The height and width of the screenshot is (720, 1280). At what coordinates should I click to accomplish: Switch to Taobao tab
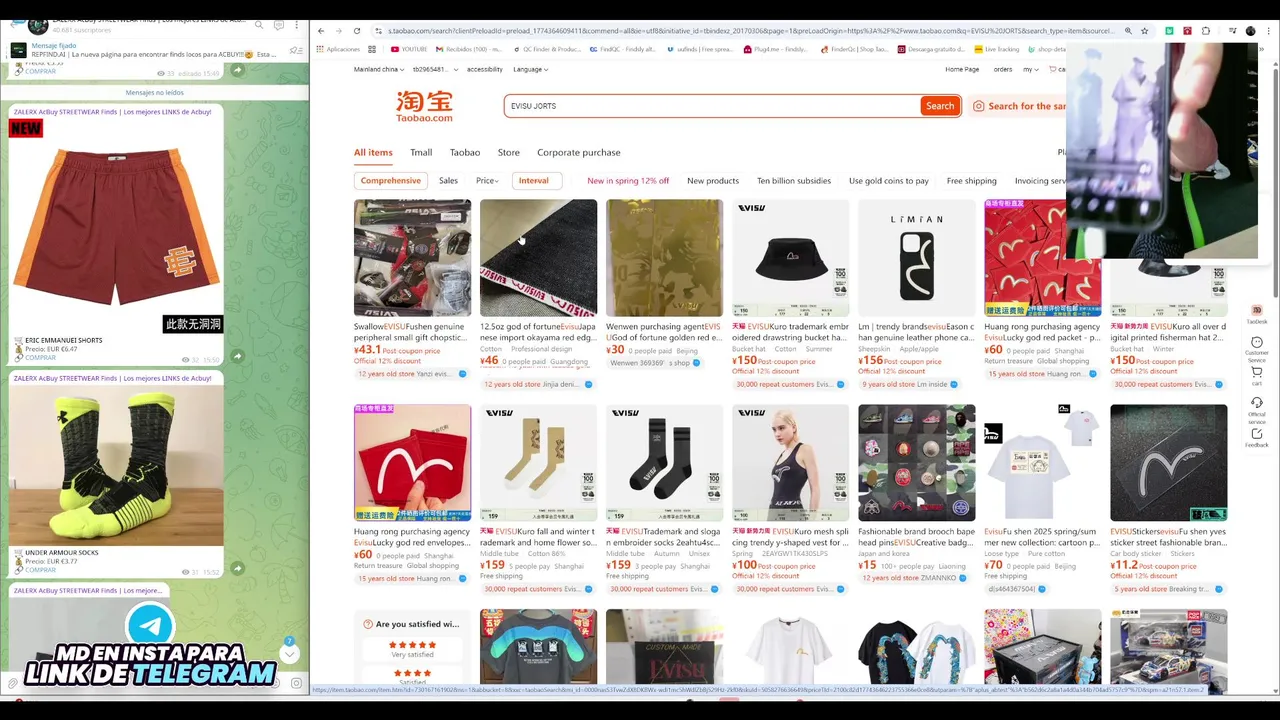coord(465,153)
